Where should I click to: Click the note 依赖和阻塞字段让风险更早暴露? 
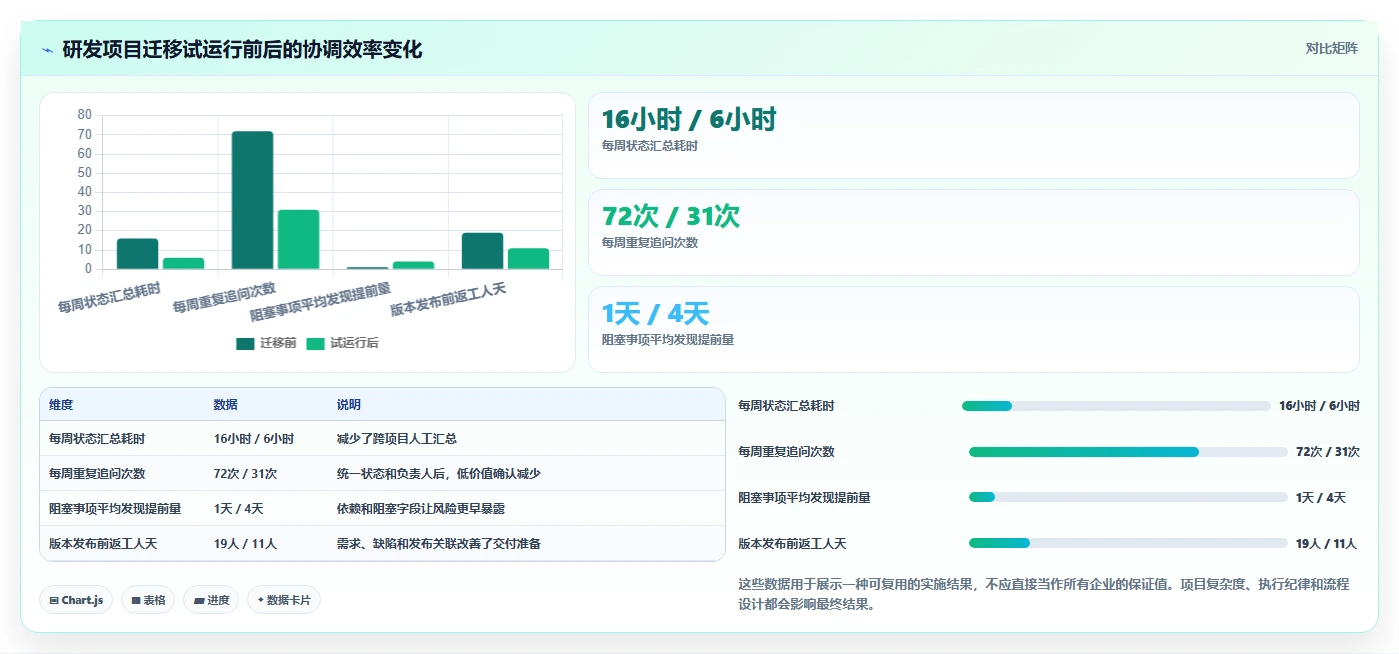(421, 509)
